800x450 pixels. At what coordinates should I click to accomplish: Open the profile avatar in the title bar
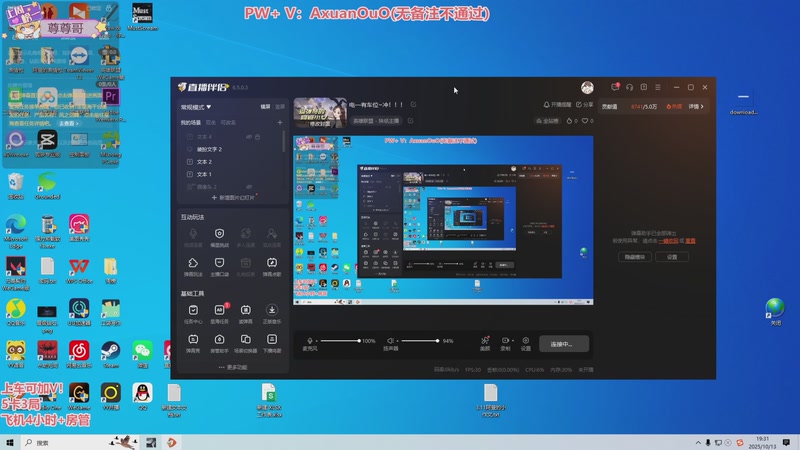[x=587, y=87]
